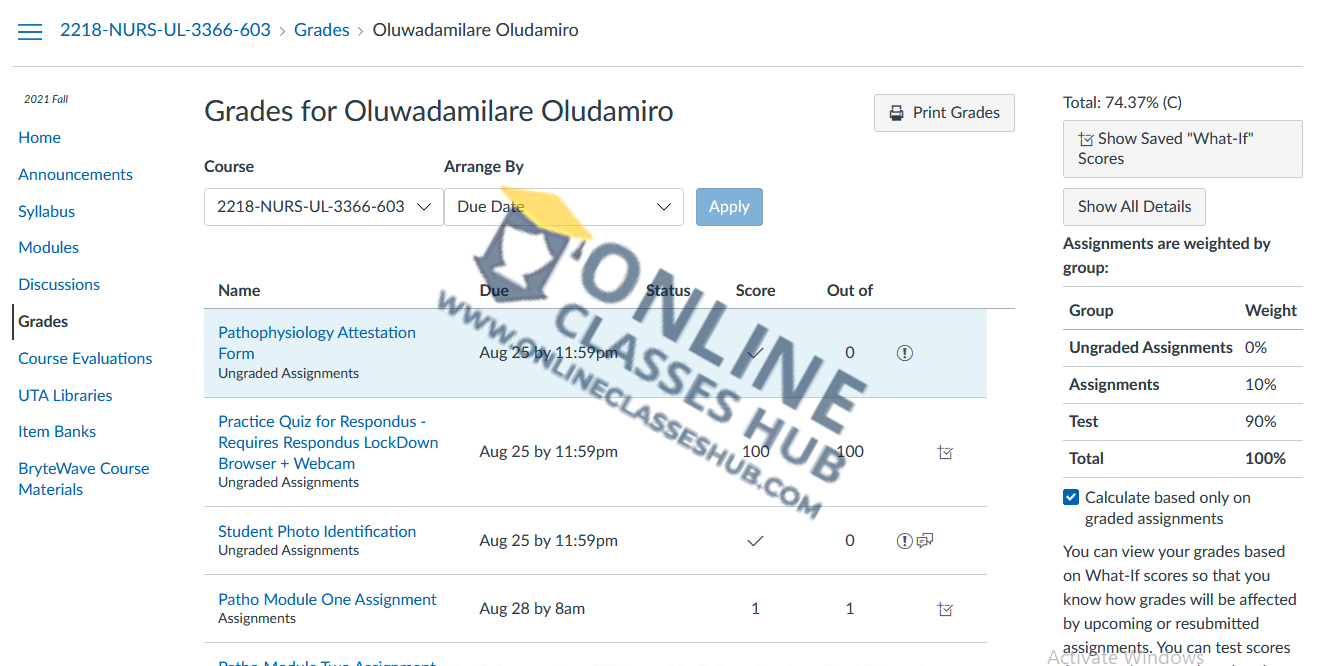
Task: Click the Apply button
Action: coord(729,207)
